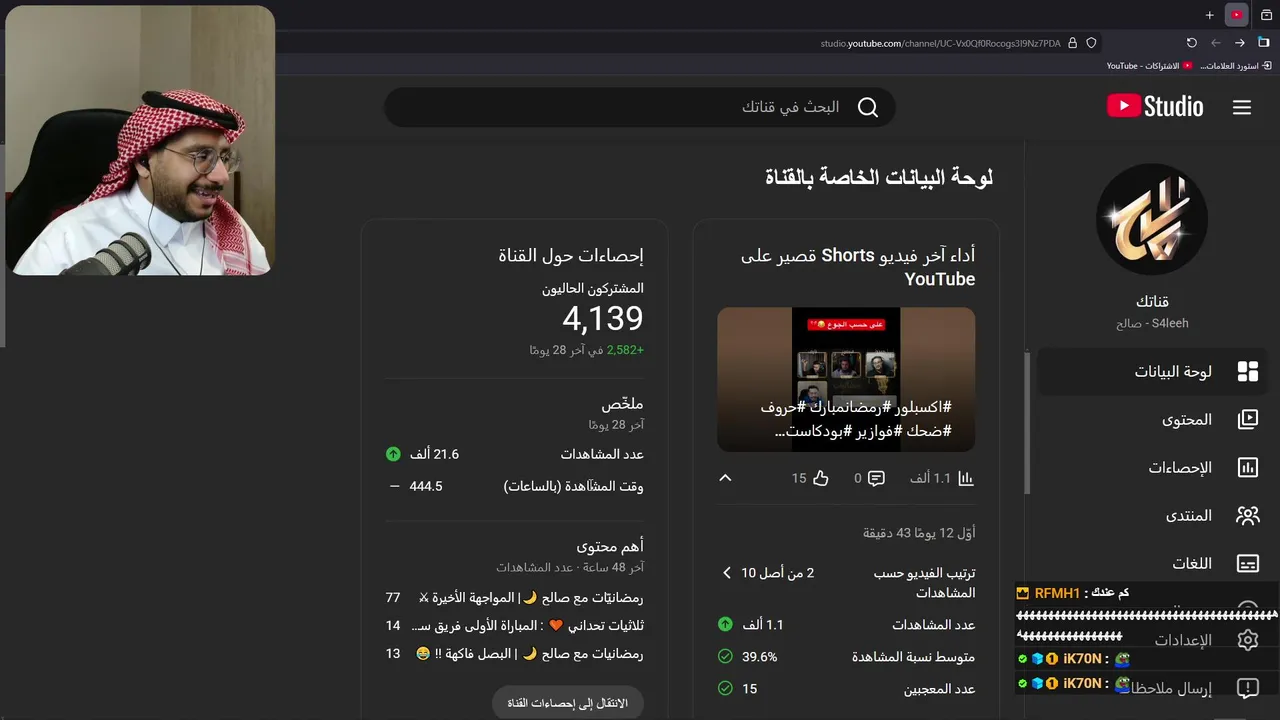Click green arrow beside 1.1 ألف views row

point(725,625)
